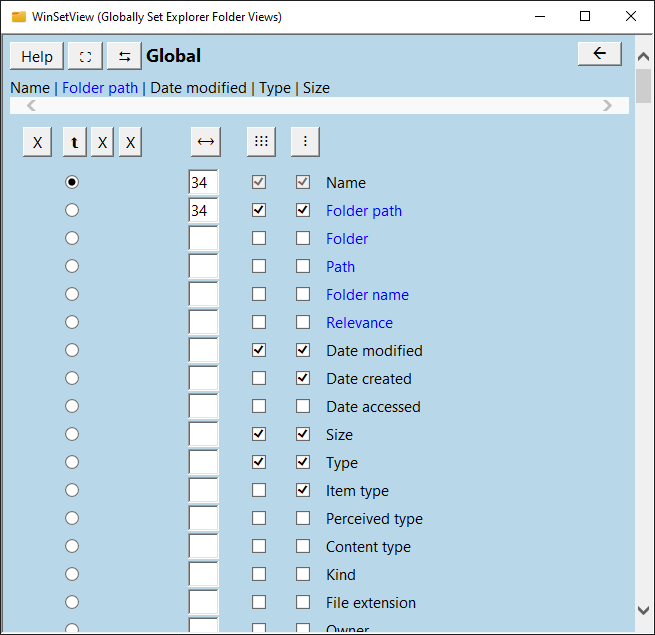Maximize the WinSetView window
Screen dimensions: 655x635
(x=585, y=16)
